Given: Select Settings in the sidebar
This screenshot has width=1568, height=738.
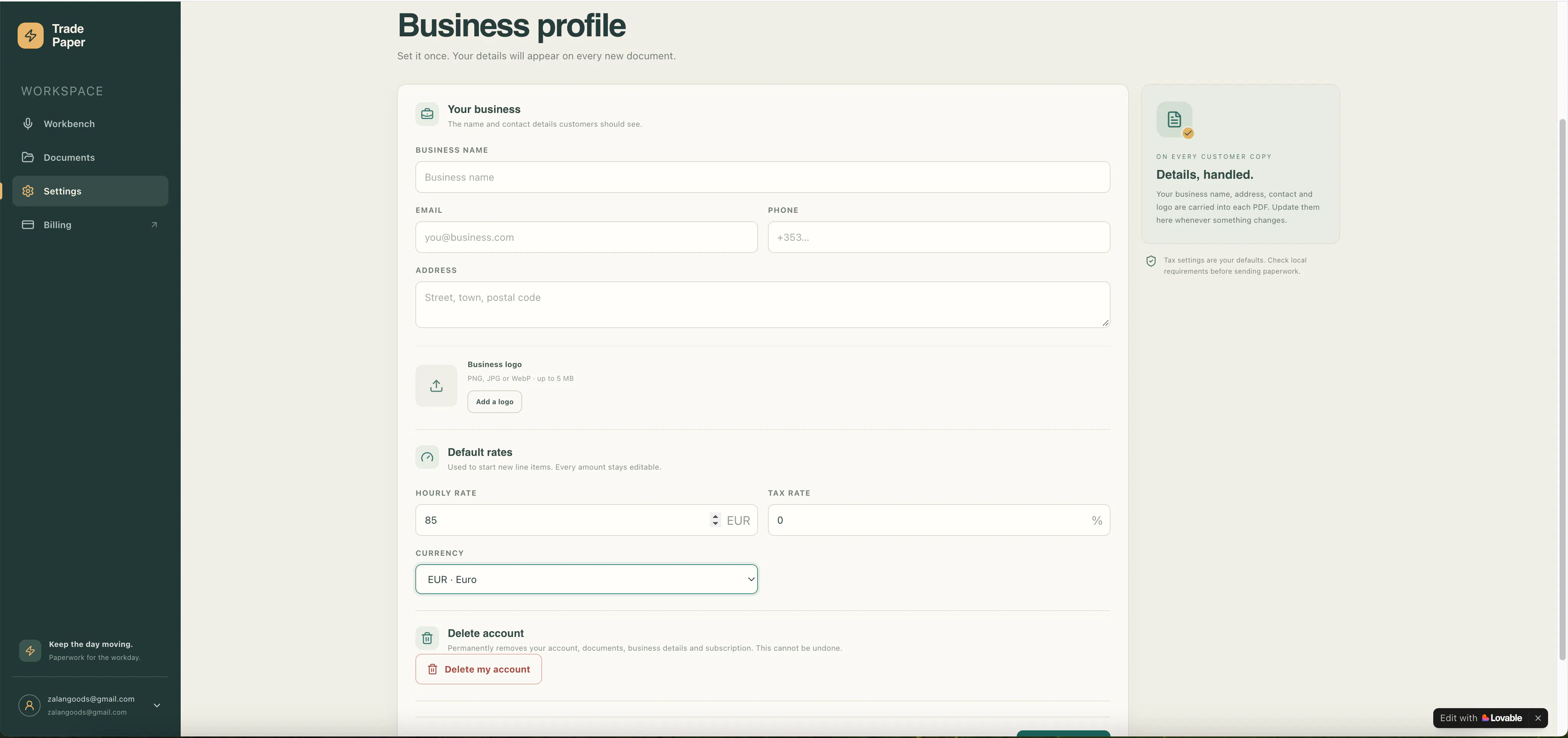Looking at the screenshot, I should point(90,191).
